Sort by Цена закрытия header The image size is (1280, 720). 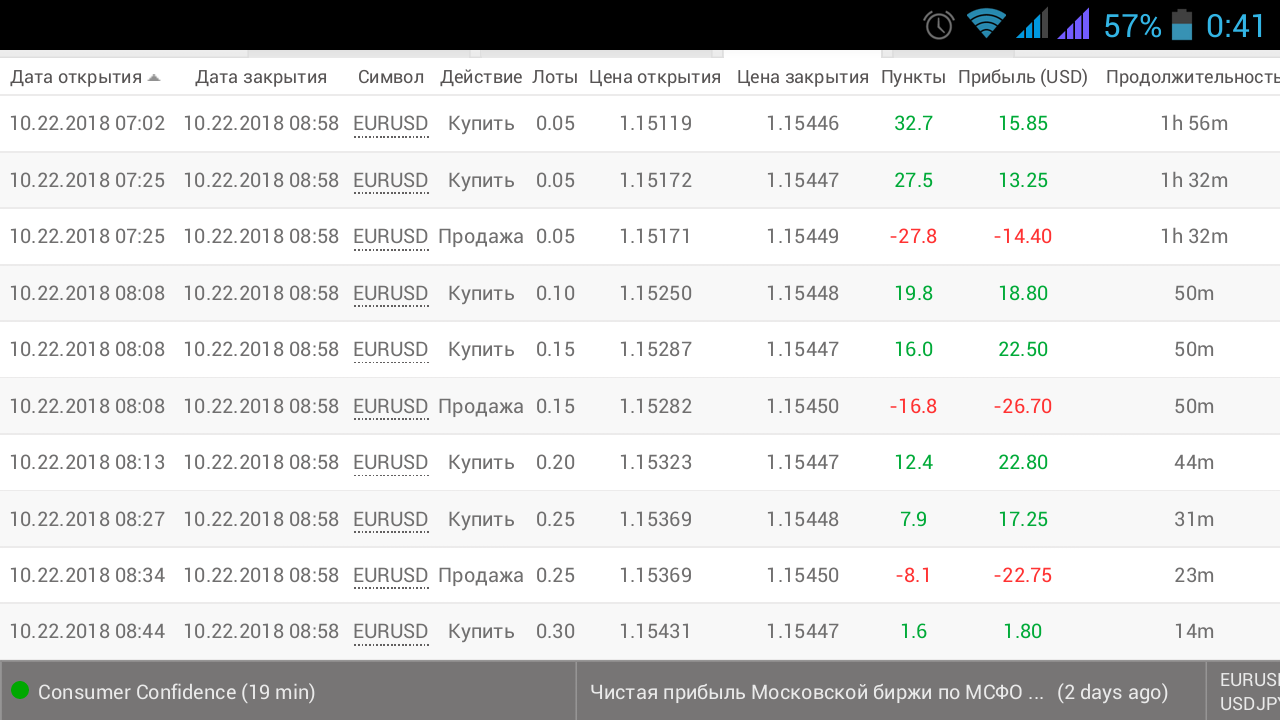point(803,77)
